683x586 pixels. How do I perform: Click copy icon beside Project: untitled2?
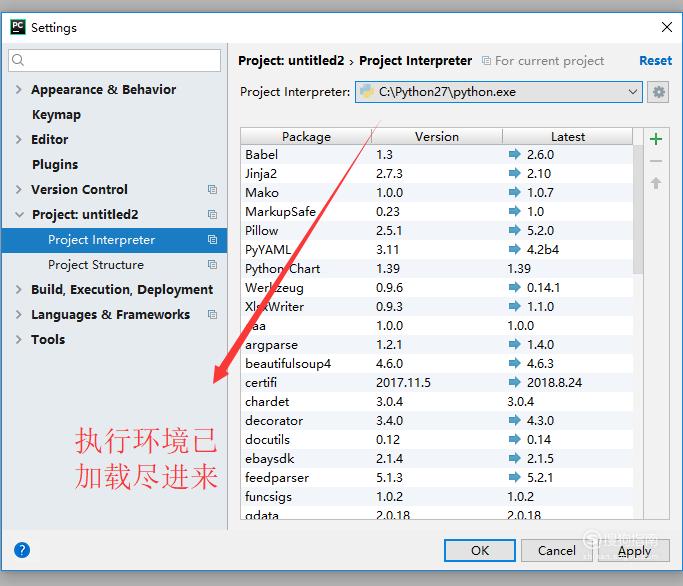point(212,214)
